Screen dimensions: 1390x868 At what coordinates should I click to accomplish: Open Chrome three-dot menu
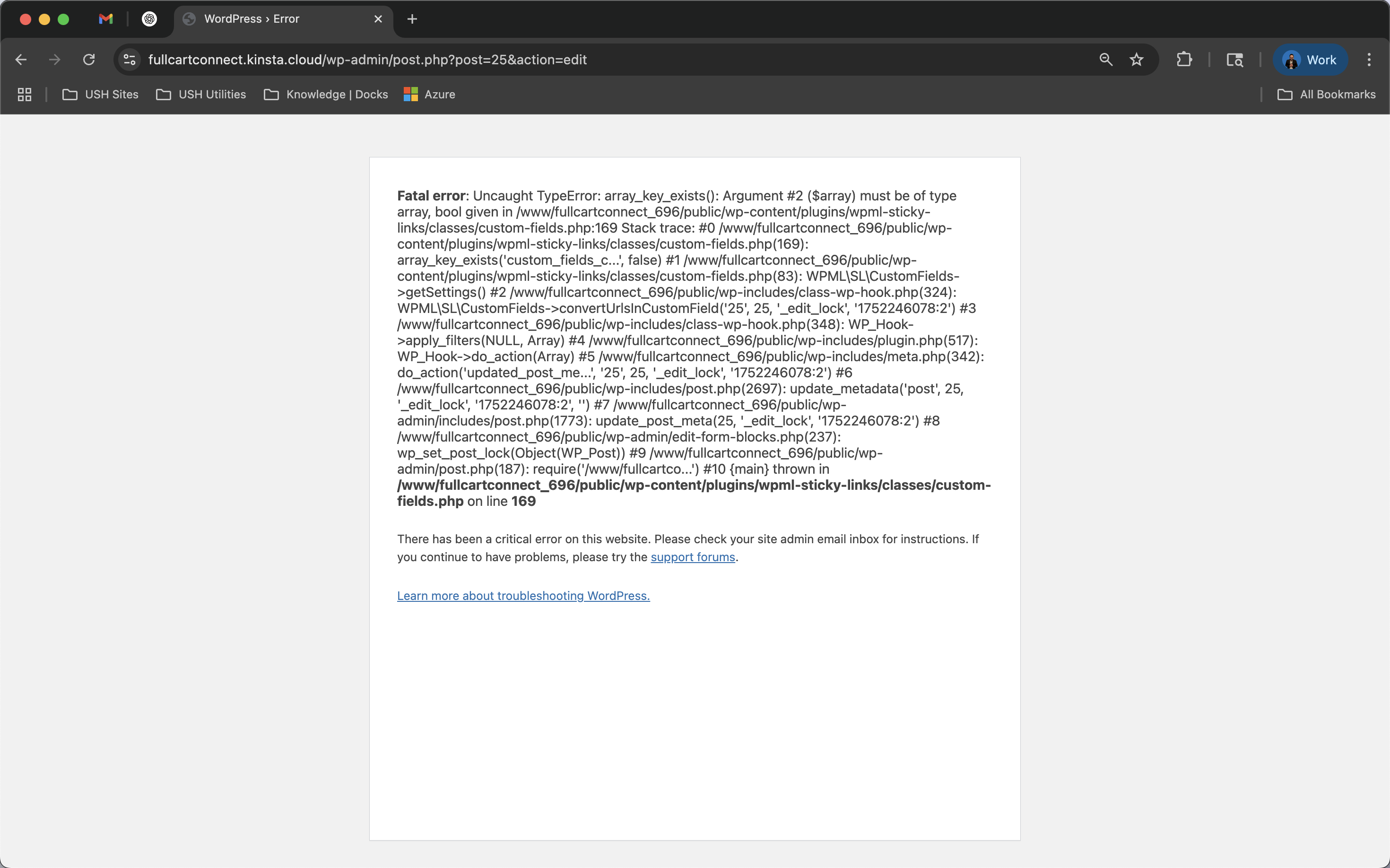[x=1369, y=60]
